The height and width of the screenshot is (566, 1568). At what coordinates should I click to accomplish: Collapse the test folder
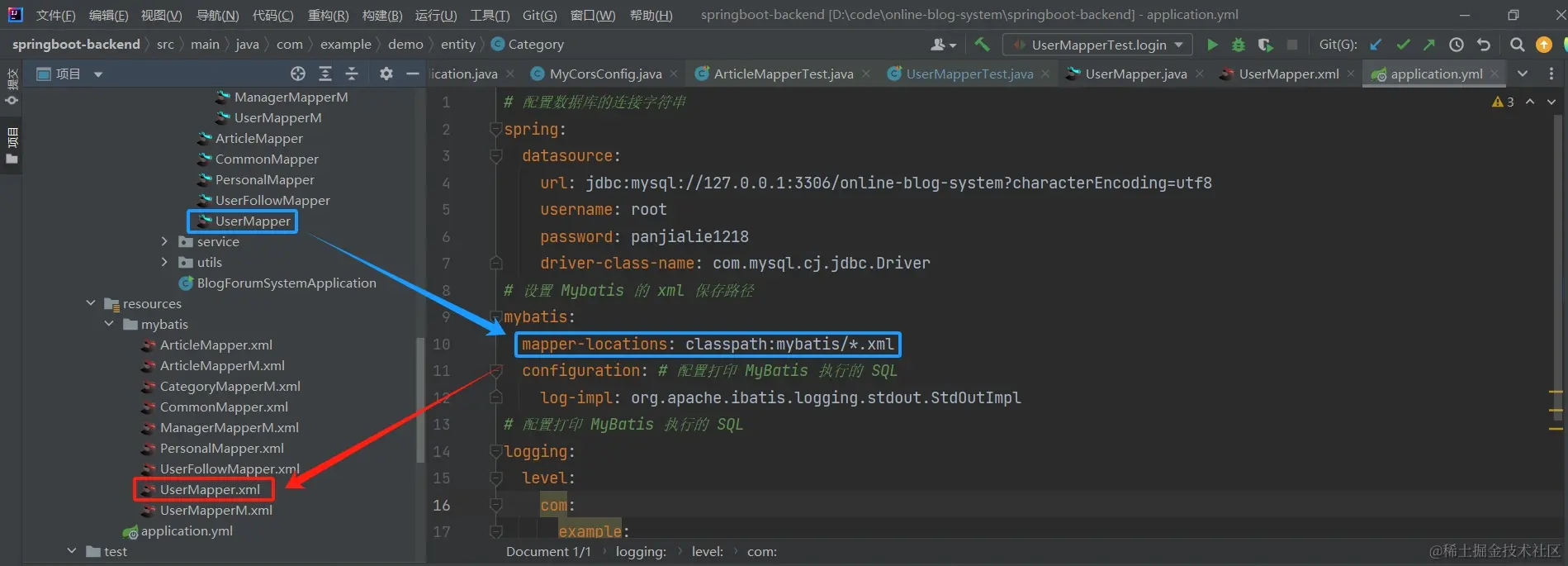point(72,551)
